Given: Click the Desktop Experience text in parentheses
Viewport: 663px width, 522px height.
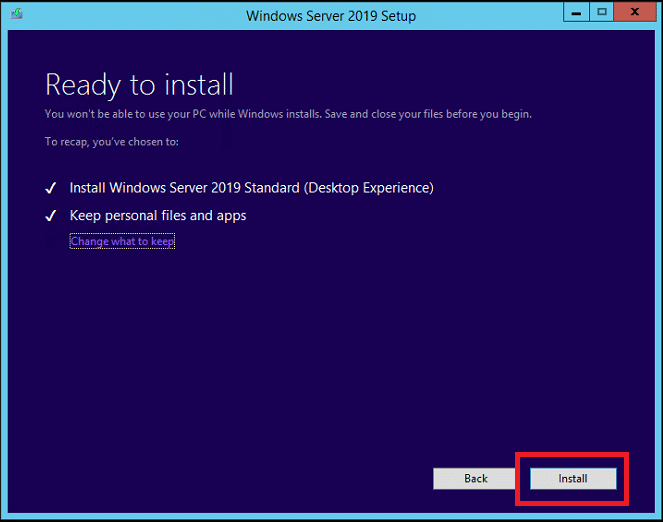Looking at the screenshot, I should pyautogui.click(x=369, y=188).
